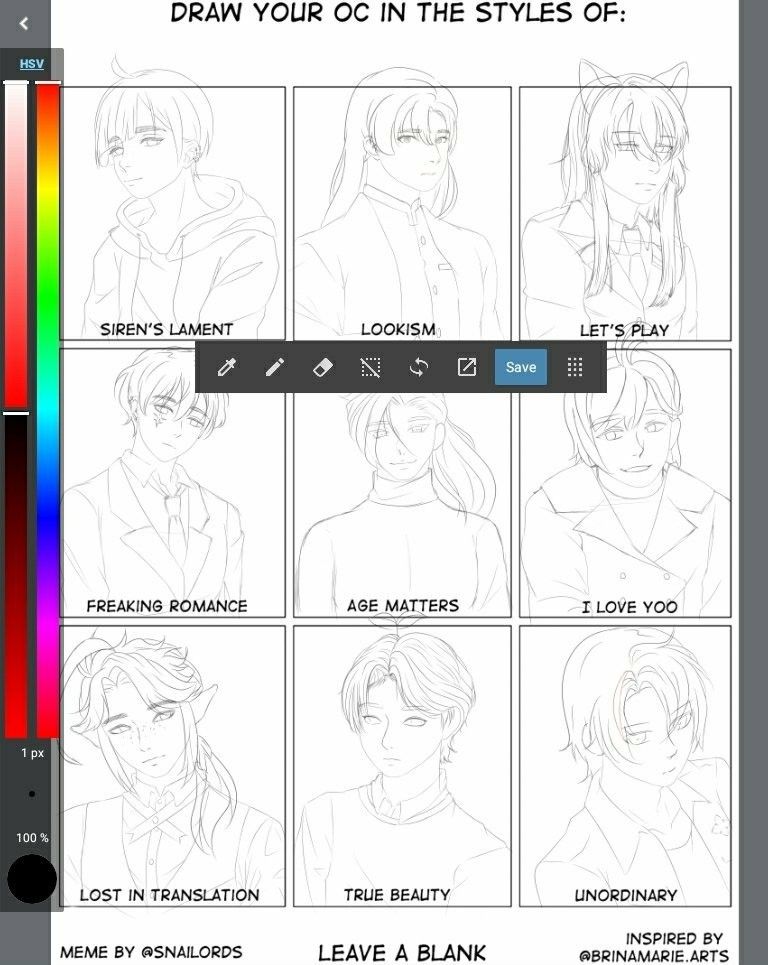Pick a hue on rainbow hue bar
The width and height of the screenshot is (768, 965).
point(47,409)
